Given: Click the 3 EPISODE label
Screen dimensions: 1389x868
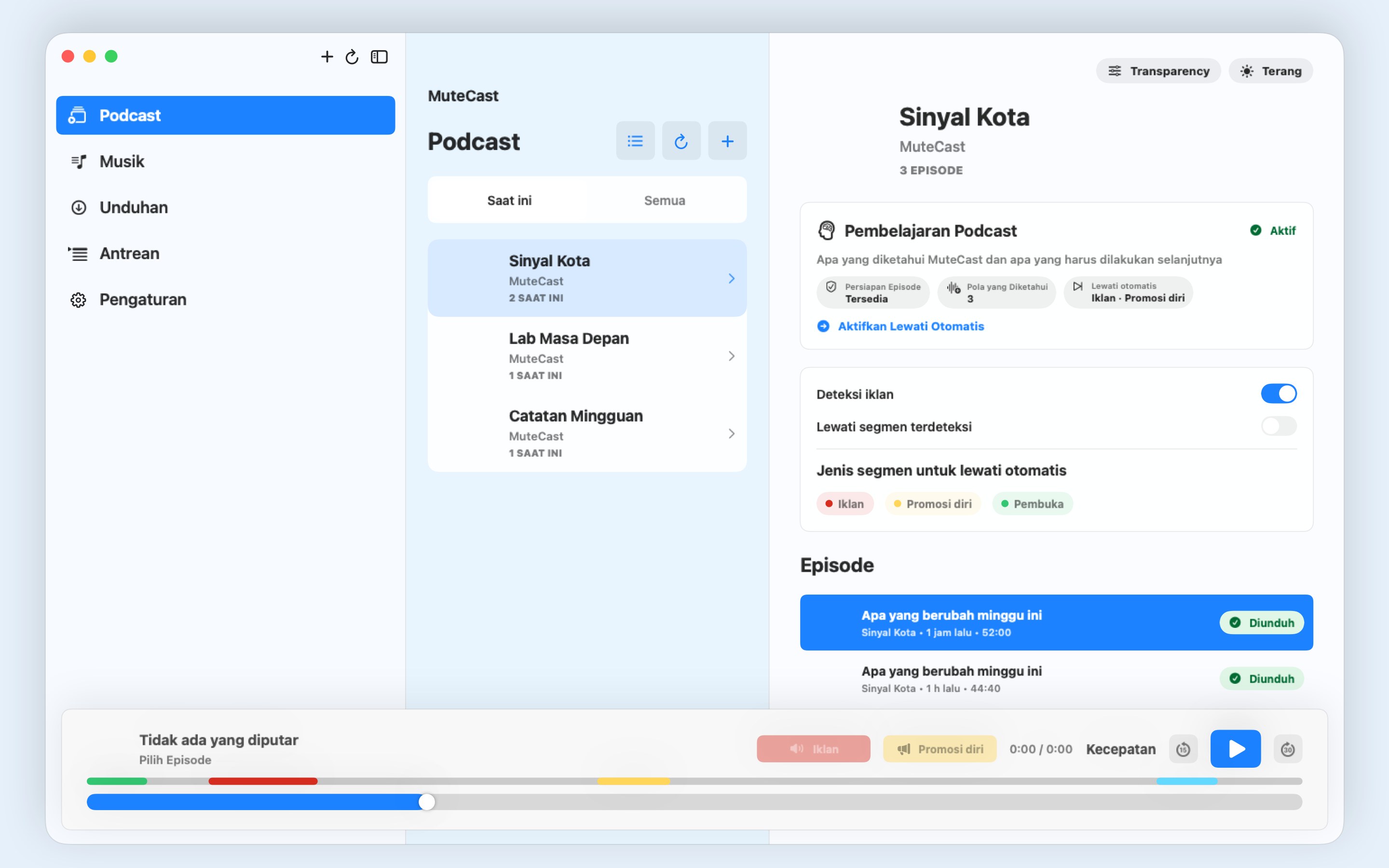Looking at the screenshot, I should click(x=931, y=170).
